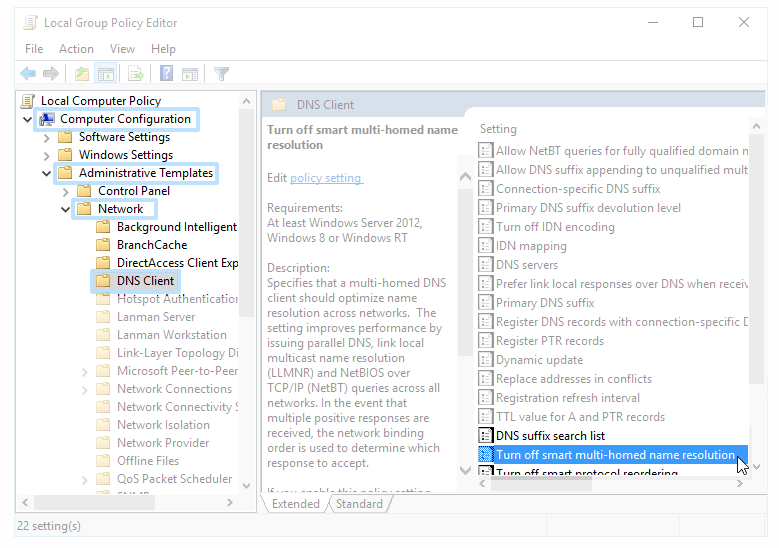The image size is (779, 548).
Task: Click policy icon beside Primary DNS suffix
Action: pos(485,303)
